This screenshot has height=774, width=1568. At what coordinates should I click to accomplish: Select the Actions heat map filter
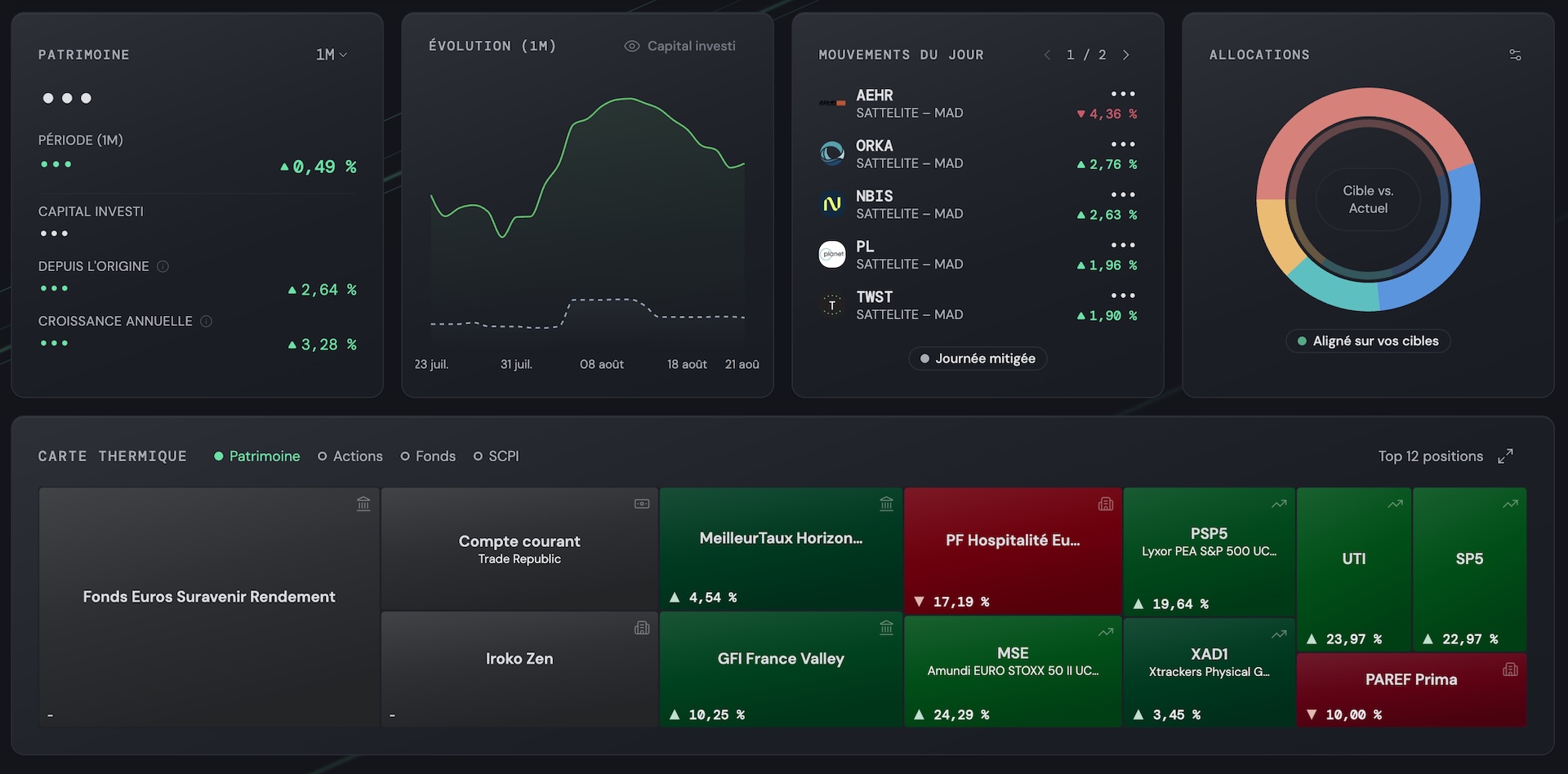click(x=350, y=456)
